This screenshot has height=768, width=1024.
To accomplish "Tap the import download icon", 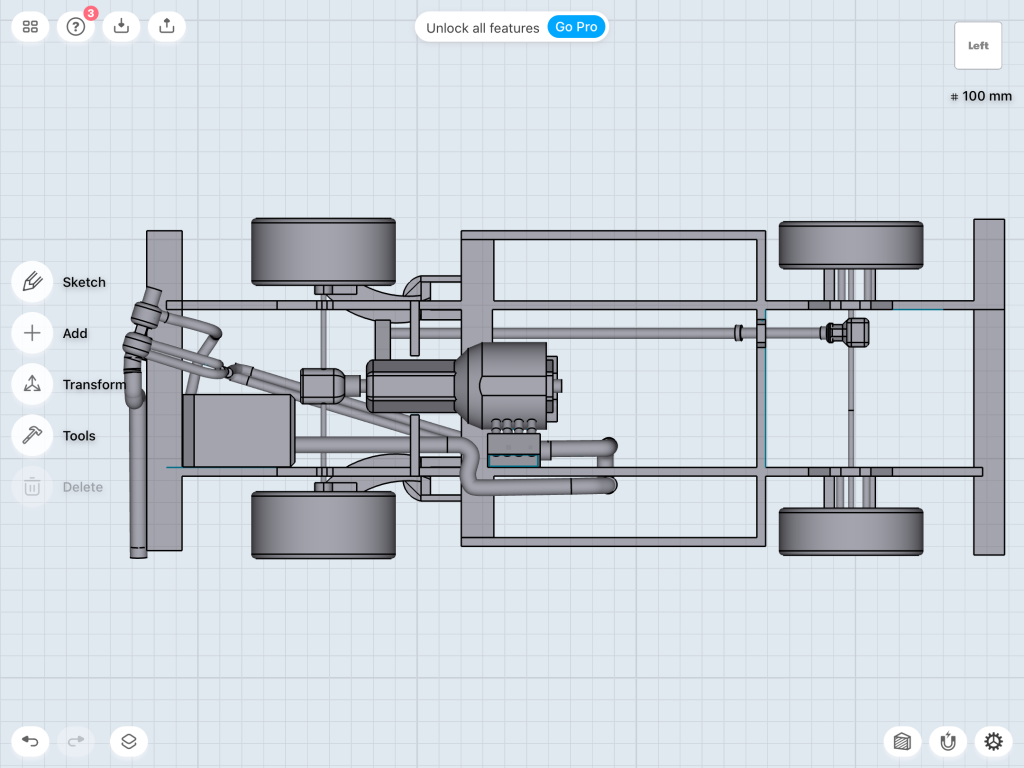I will (121, 27).
